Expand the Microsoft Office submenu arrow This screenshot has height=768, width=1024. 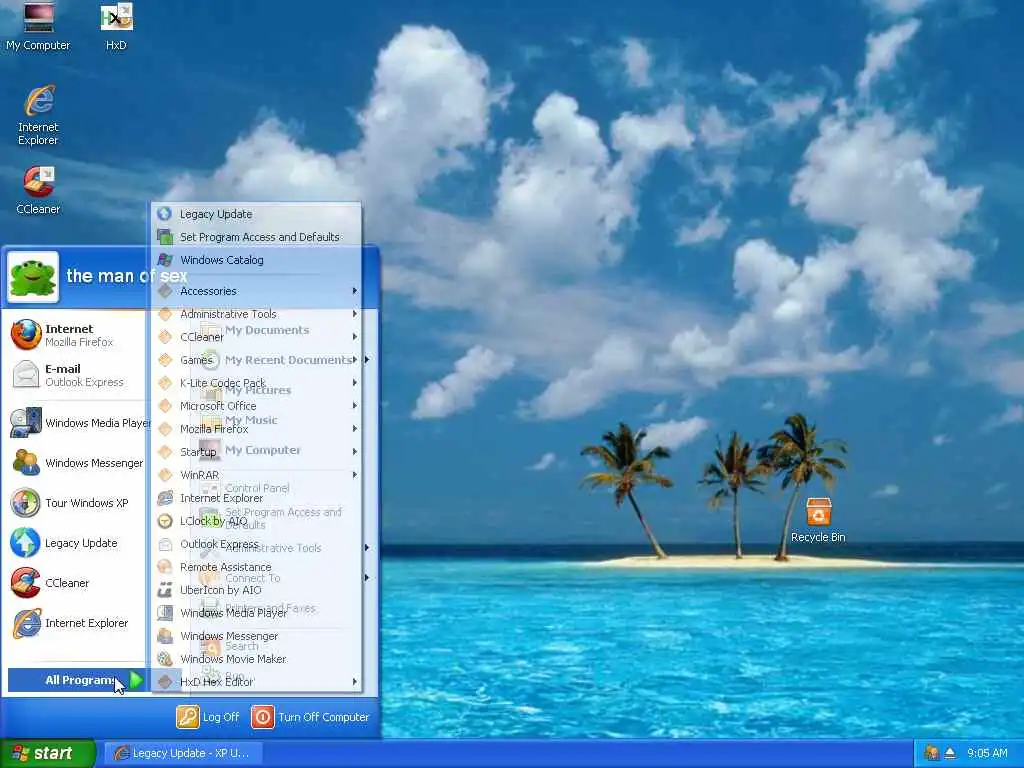click(355, 406)
